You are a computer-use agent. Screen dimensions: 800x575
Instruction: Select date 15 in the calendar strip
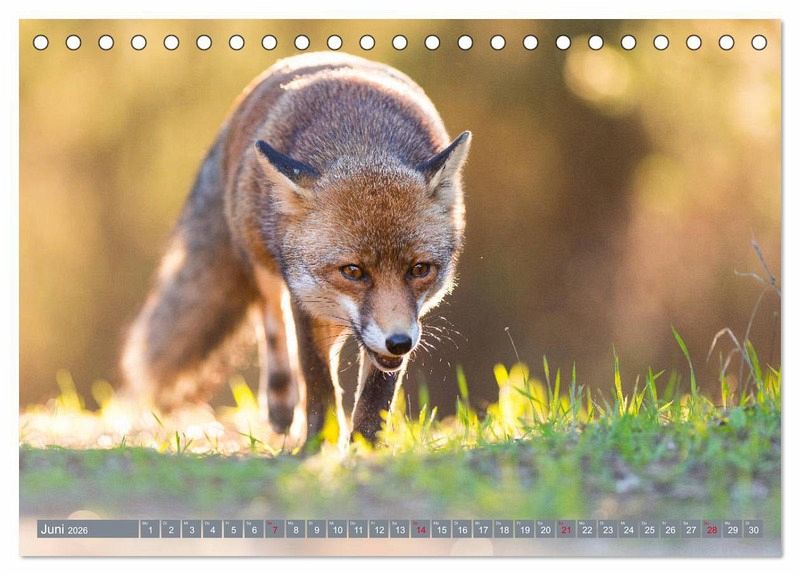441,529
